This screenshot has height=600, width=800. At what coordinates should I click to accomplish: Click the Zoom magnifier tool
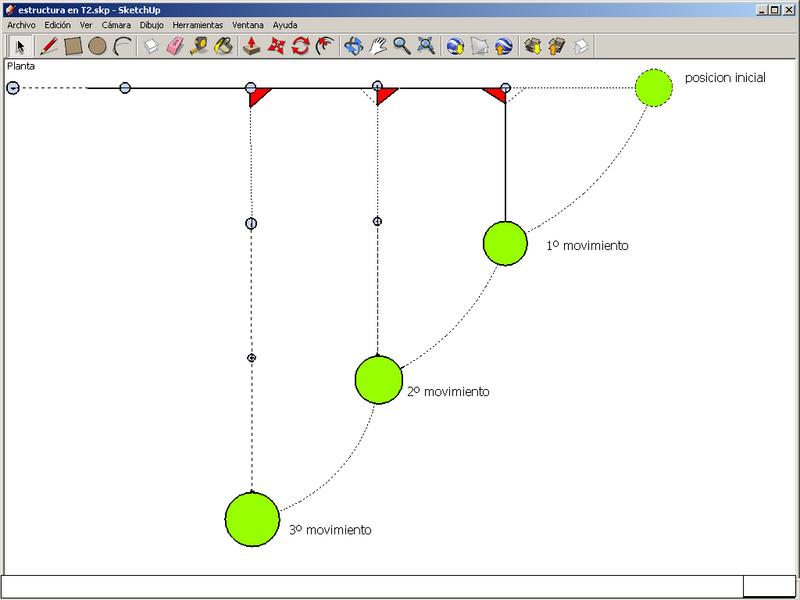click(x=402, y=46)
